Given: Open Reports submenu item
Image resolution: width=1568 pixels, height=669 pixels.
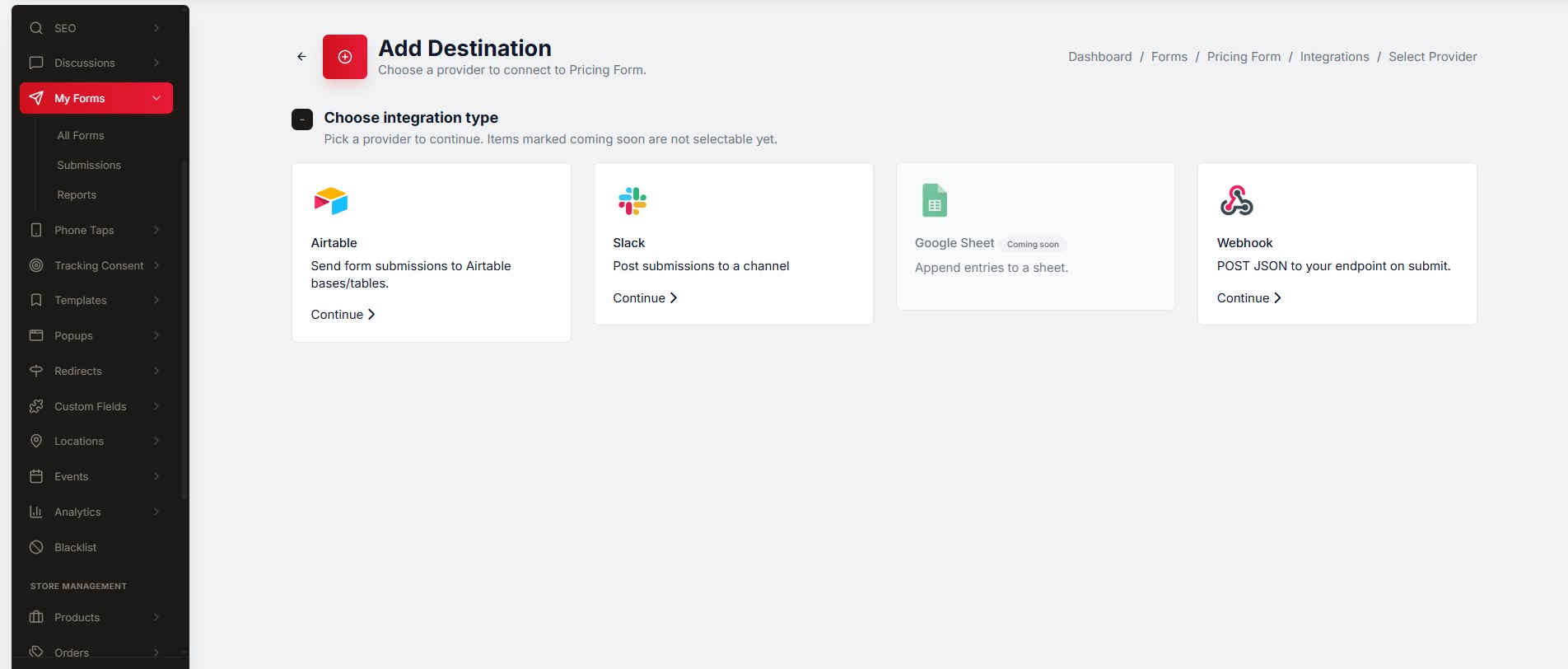Looking at the screenshot, I should tap(77, 194).
